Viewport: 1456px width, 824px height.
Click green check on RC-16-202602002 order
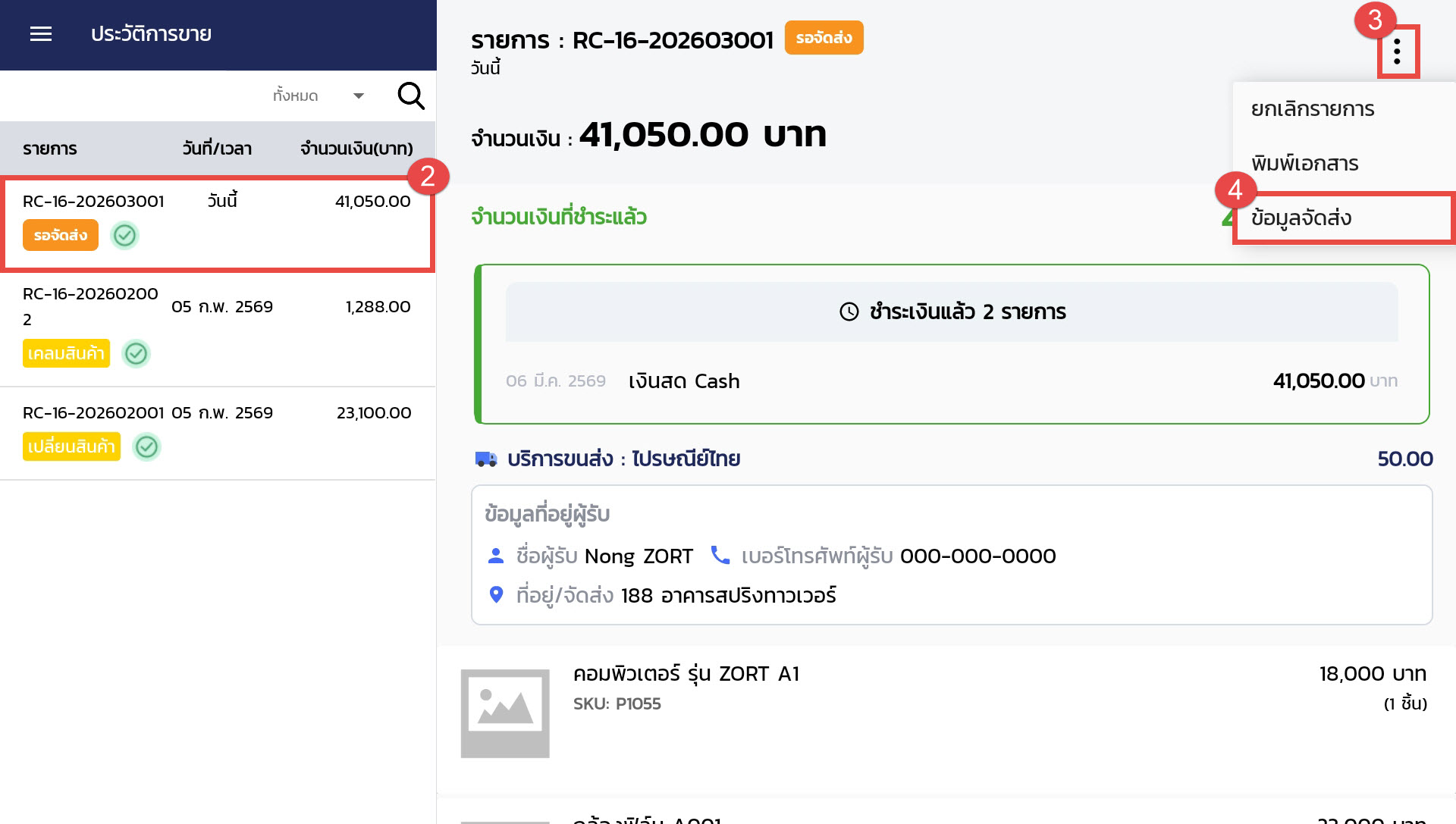(x=136, y=354)
